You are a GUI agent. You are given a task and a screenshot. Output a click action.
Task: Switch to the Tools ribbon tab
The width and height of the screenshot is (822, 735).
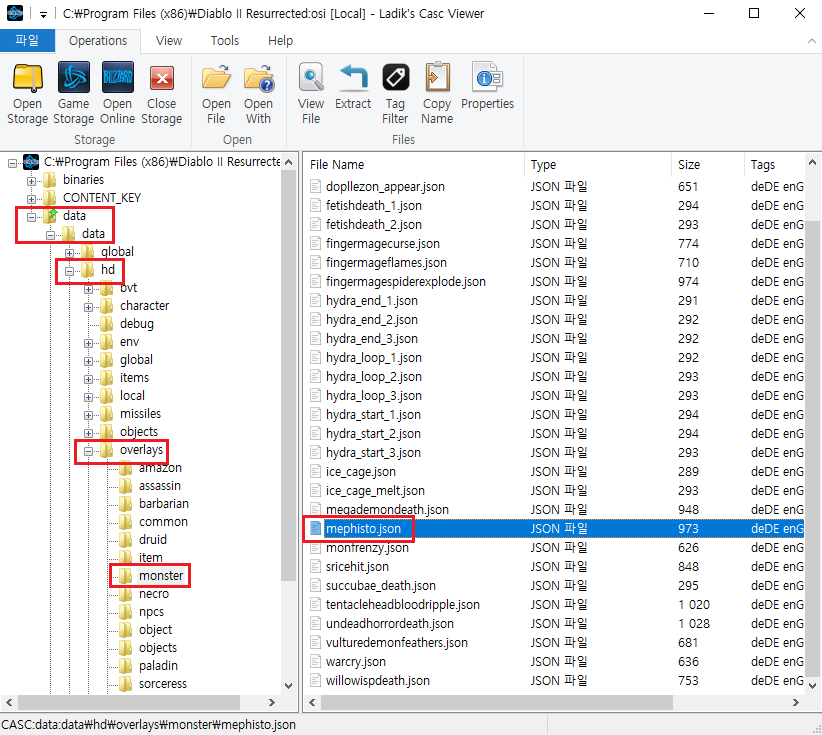(x=225, y=41)
